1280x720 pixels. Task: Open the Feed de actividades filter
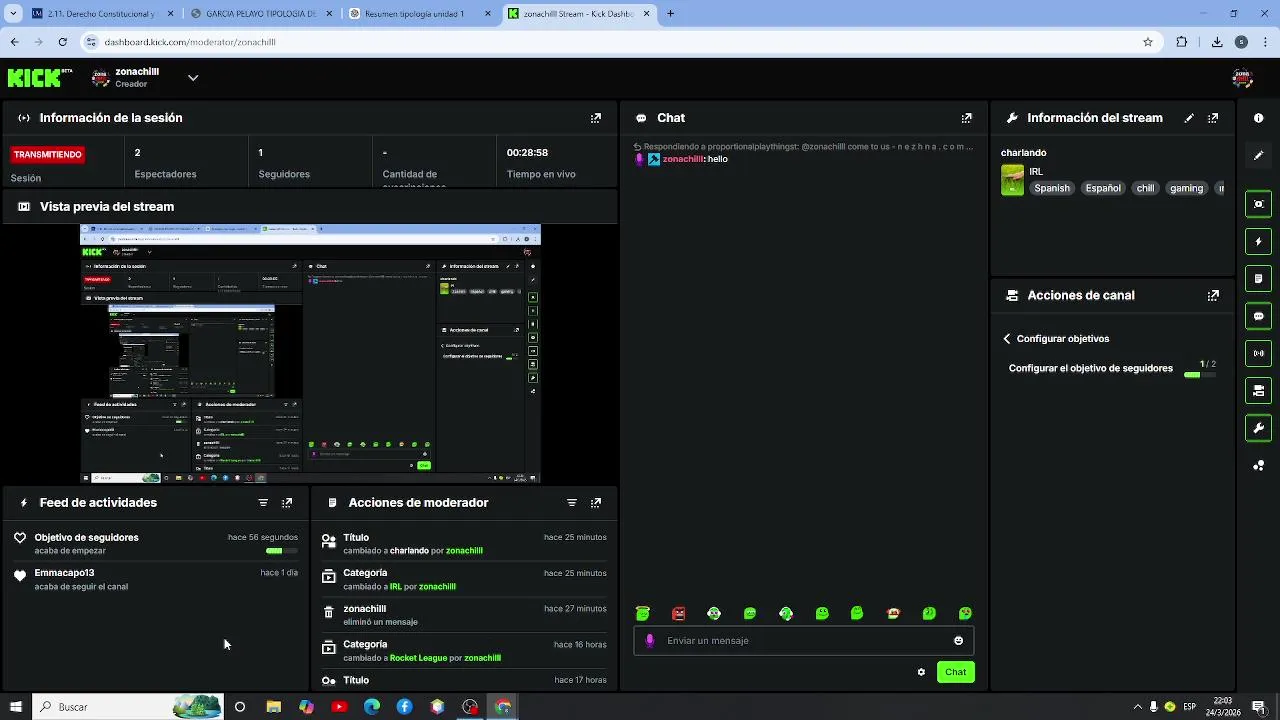[263, 503]
